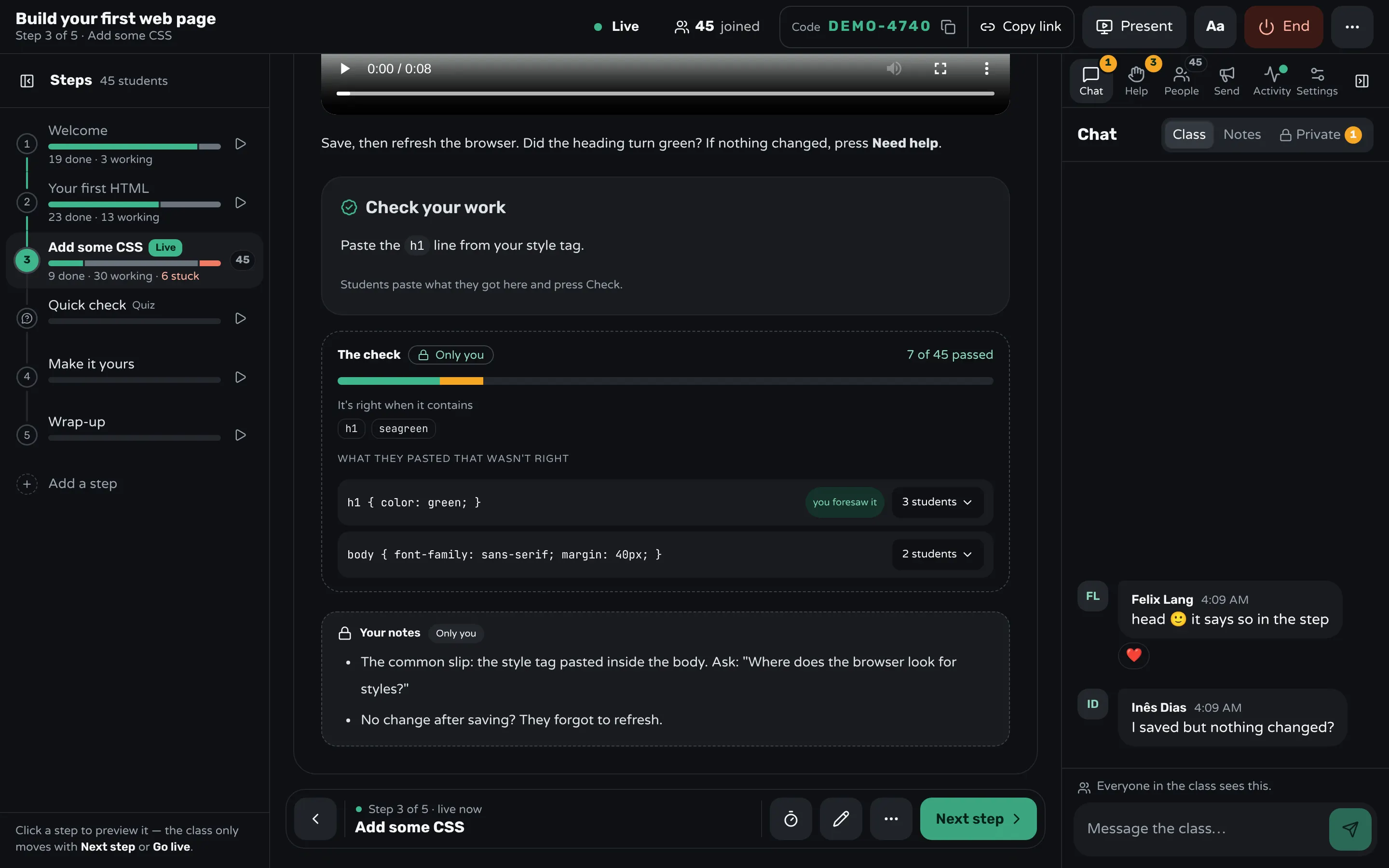Open the People panel

pos(1181,81)
